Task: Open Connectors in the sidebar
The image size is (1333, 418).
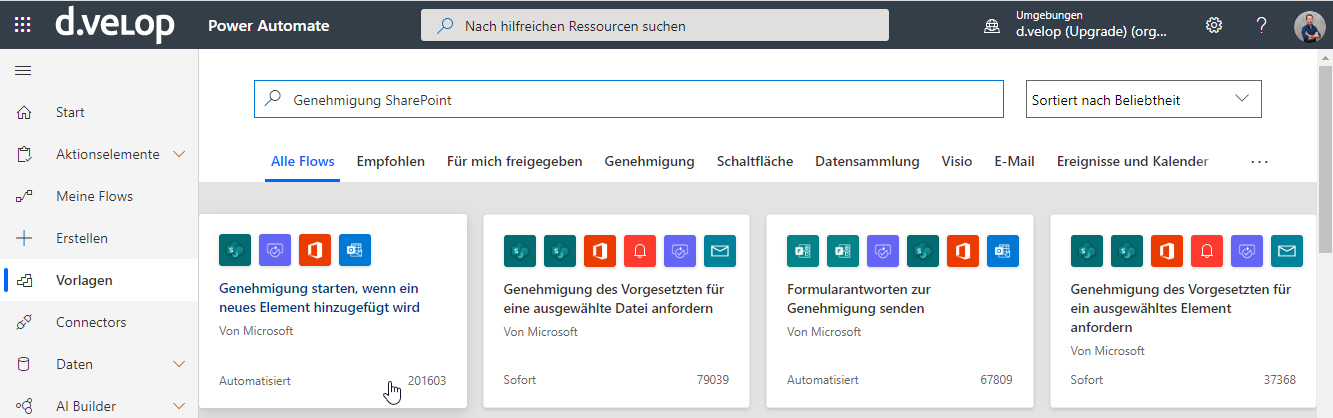Action: [x=99, y=322]
